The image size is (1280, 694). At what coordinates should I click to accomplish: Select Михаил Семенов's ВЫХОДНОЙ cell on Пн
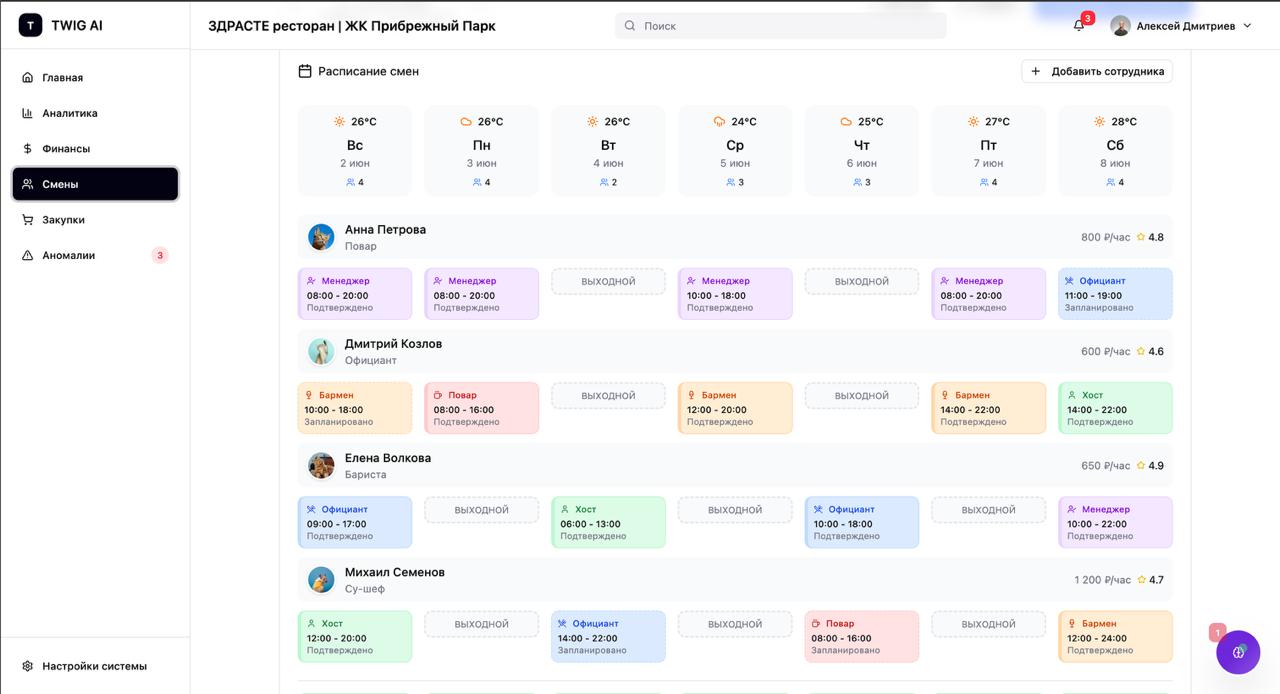[x=481, y=623]
